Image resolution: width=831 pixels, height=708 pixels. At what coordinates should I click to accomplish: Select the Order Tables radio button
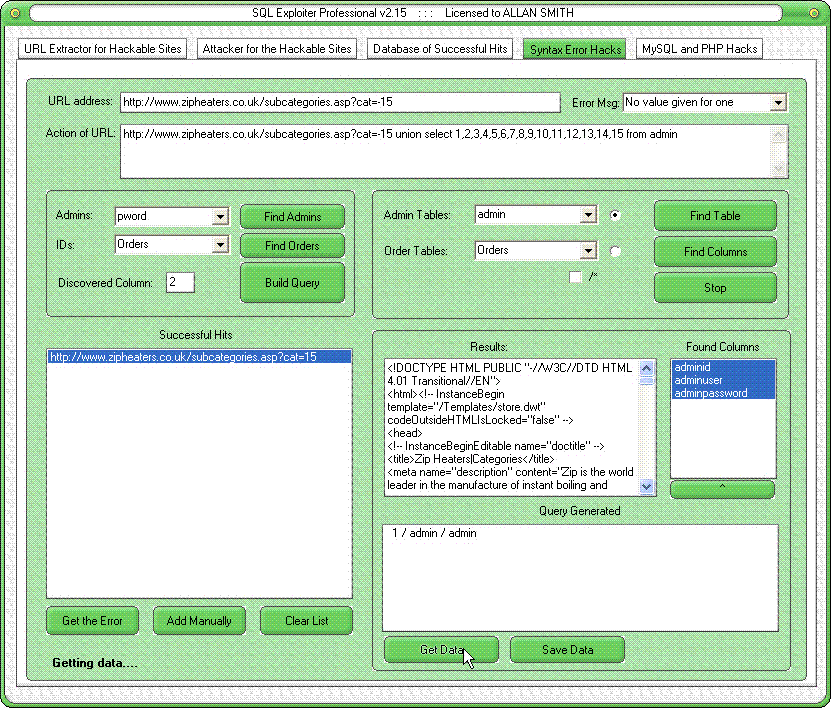[x=615, y=251]
